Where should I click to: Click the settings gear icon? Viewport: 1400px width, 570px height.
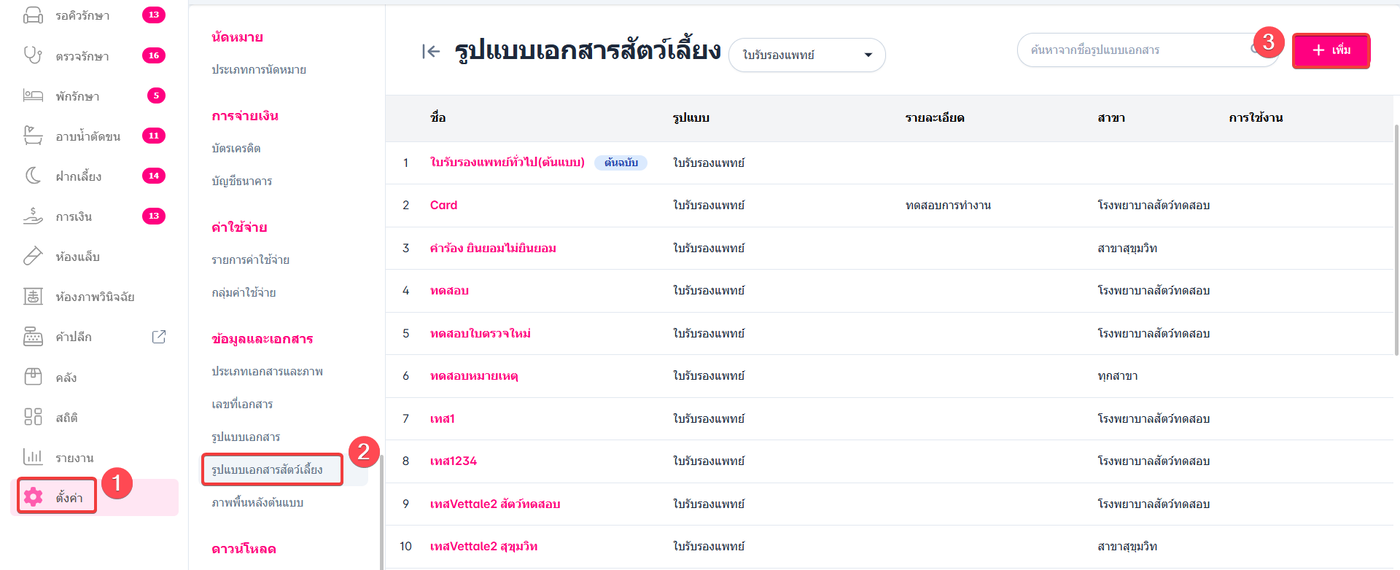pyautogui.click(x=34, y=497)
